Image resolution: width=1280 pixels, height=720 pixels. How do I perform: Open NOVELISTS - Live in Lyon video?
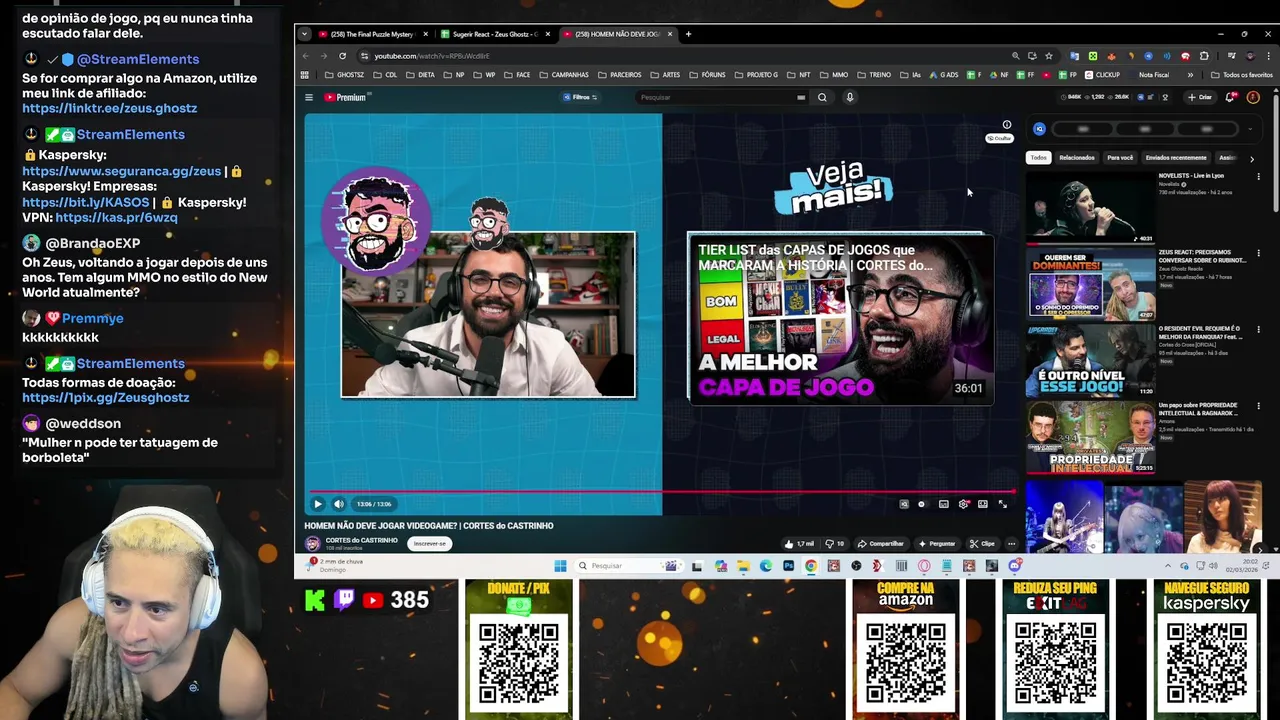click(x=1091, y=207)
